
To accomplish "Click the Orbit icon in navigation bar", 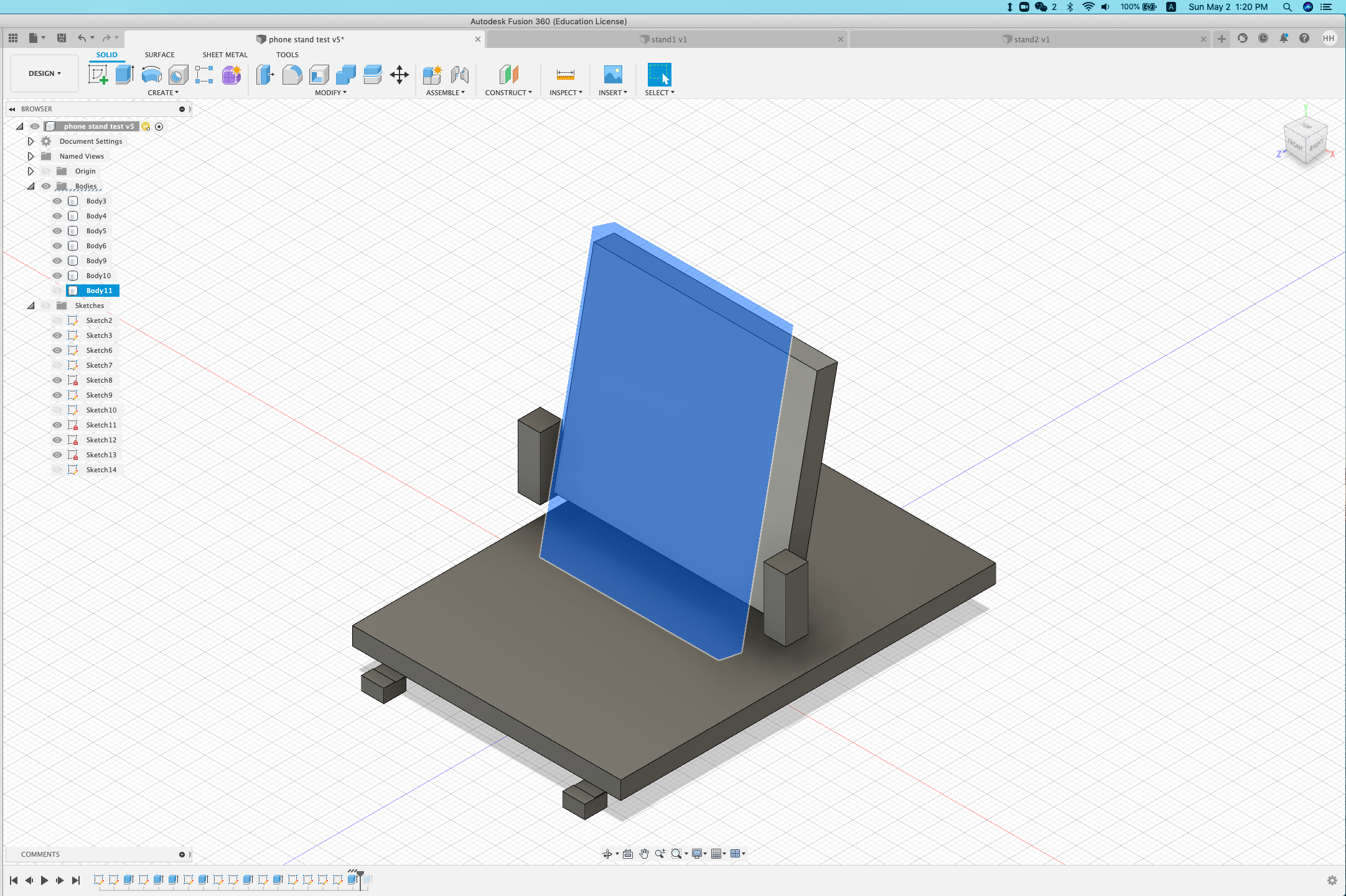I will pos(608,854).
